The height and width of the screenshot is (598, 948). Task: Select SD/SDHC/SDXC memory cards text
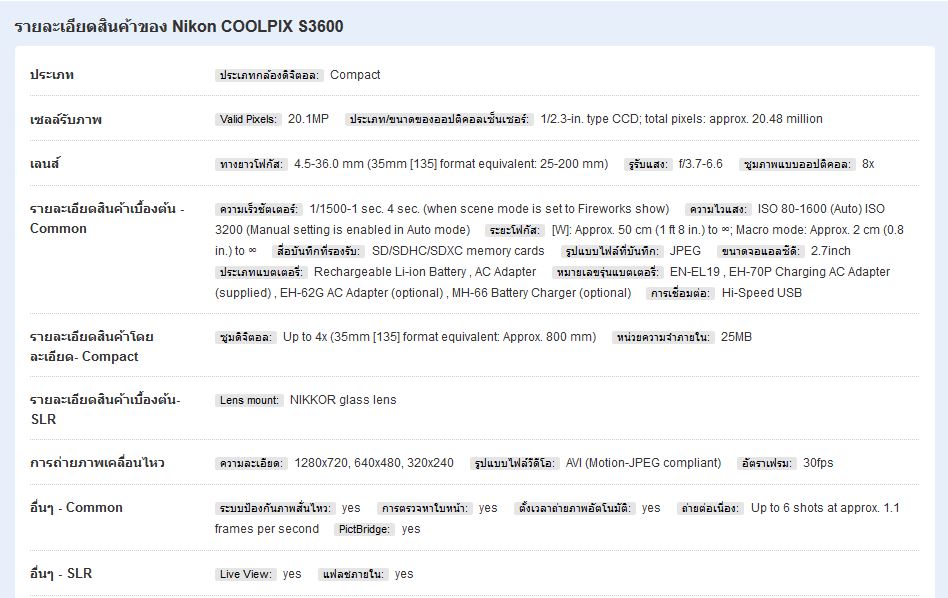click(x=458, y=251)
